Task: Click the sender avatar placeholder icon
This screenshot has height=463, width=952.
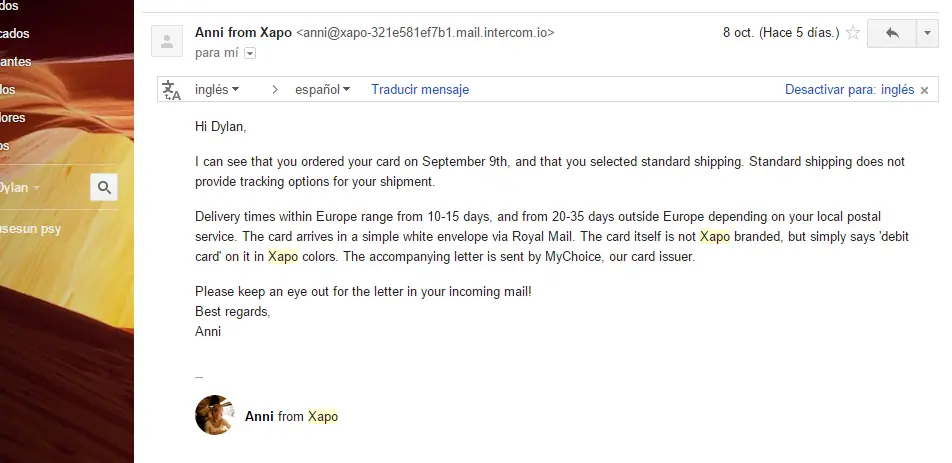Action: click(167, 41)
